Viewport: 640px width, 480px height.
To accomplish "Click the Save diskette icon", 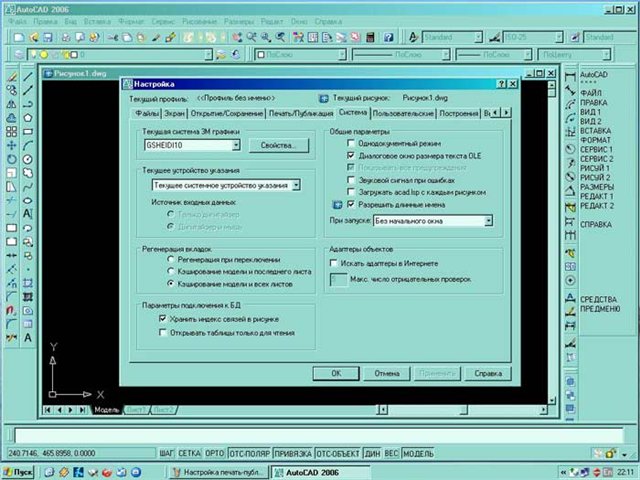I will click(48, 38).
